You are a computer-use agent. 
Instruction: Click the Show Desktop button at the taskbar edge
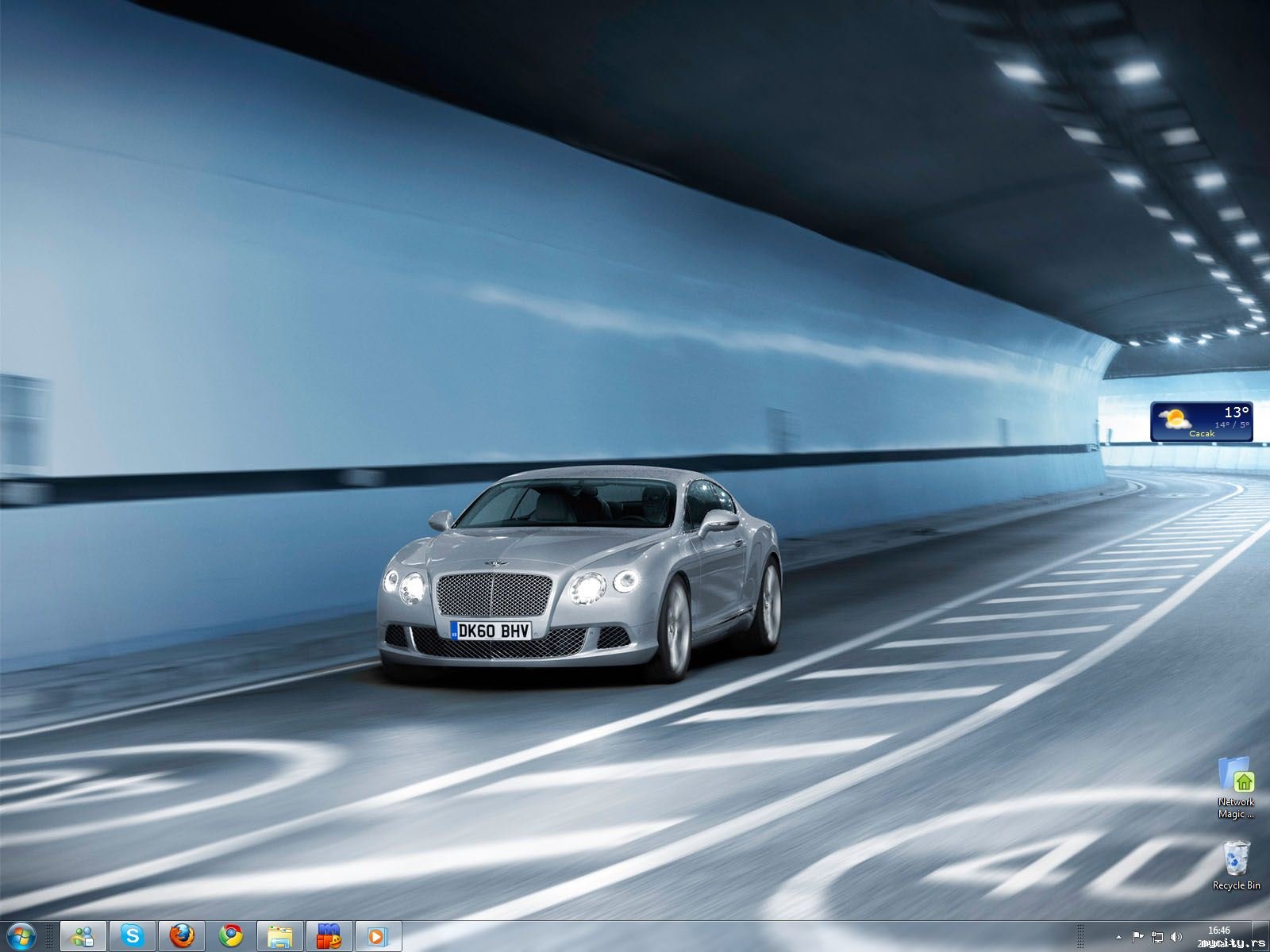pyautogui.click(x=1262, y=936)
